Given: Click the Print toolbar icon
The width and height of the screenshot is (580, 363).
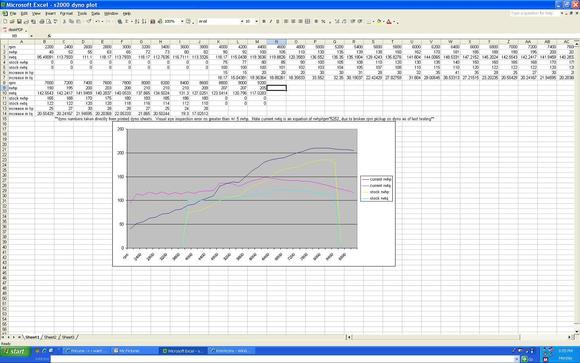Looking at the screenshot, I should click(42, 21).
